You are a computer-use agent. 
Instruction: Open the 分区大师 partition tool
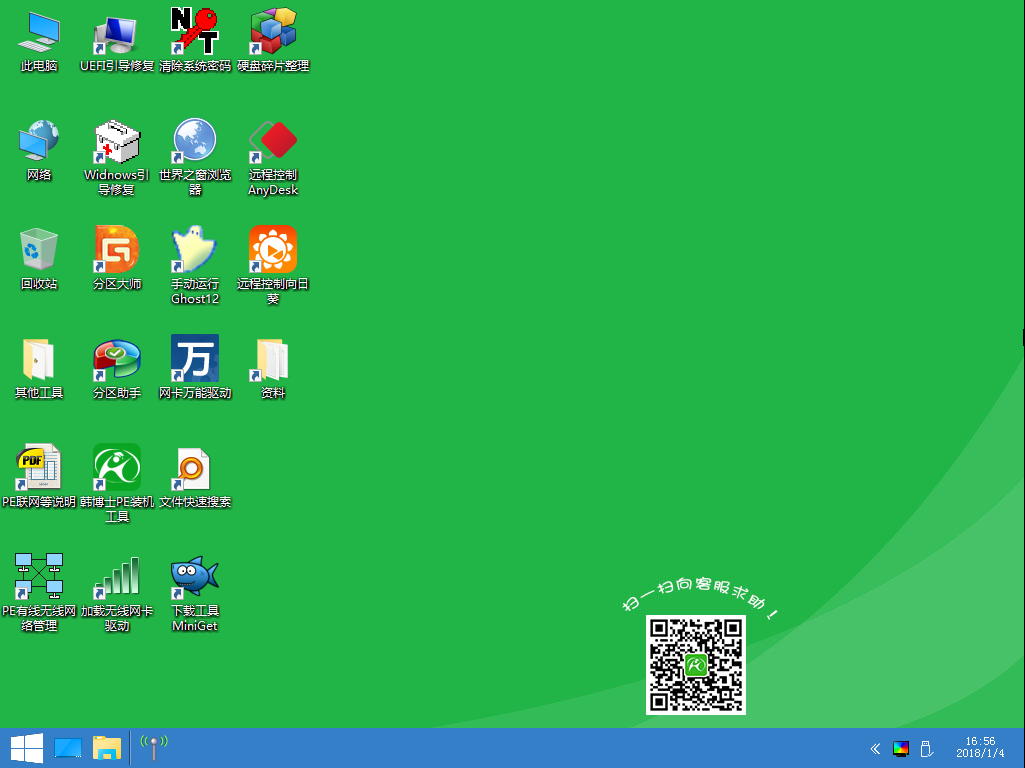(117, 250)
